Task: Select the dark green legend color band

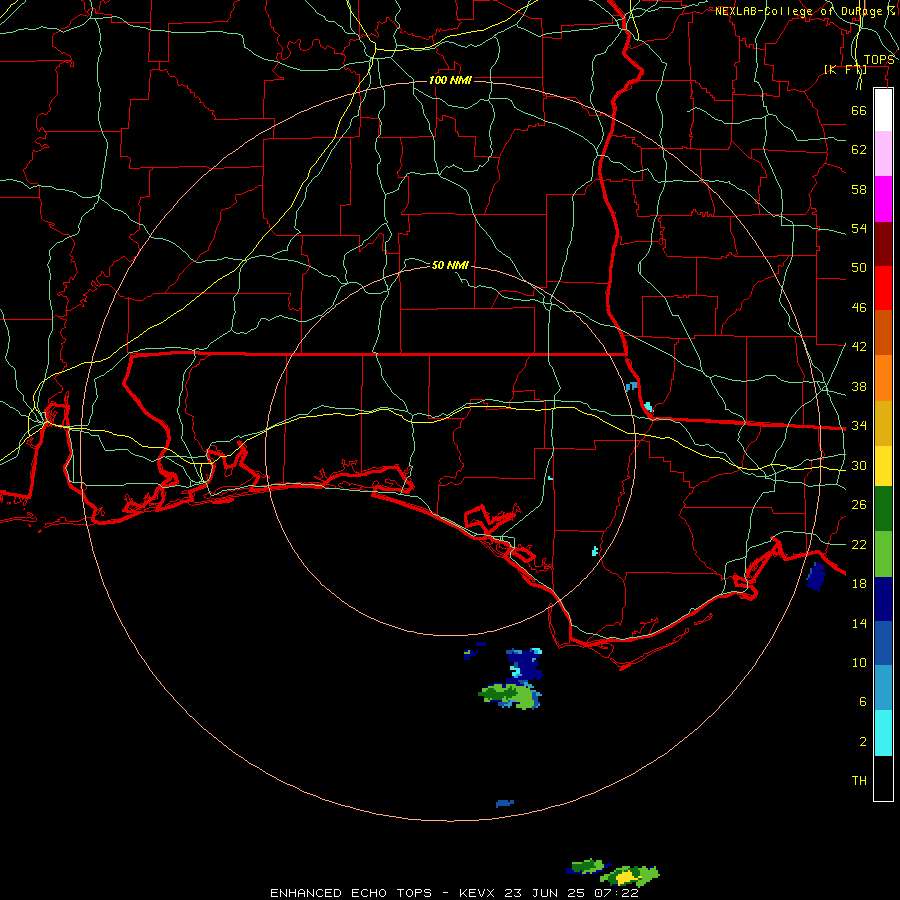Action: click(x=883, y=509)
